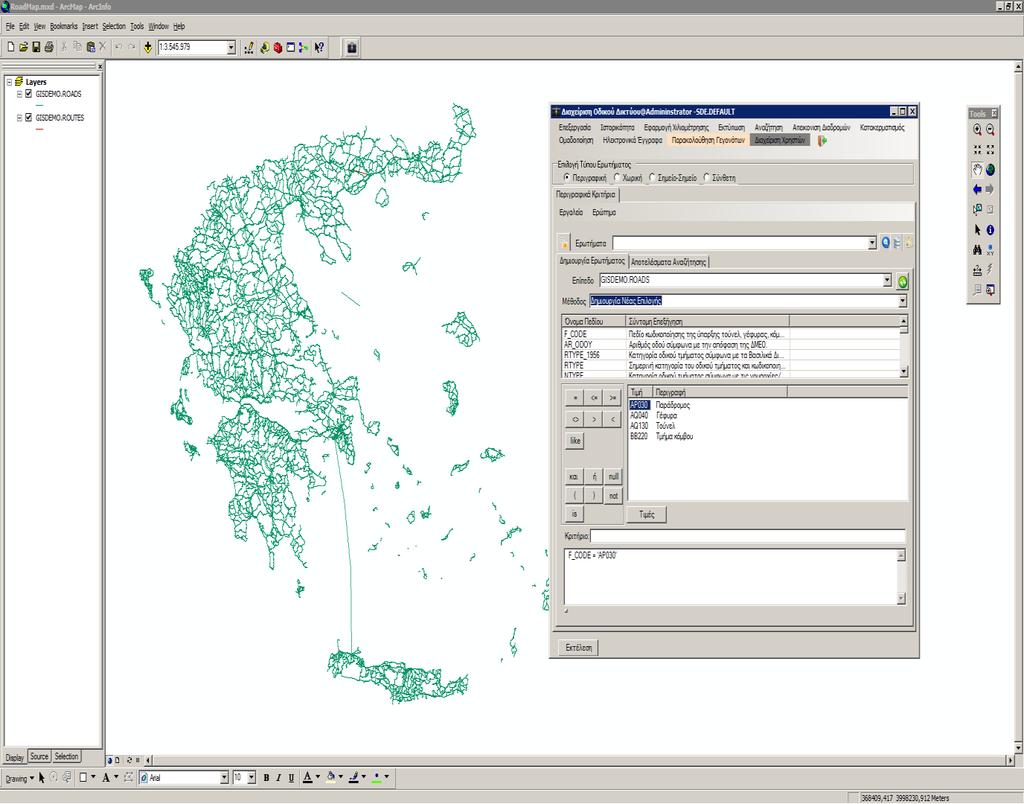
Task: Select the Σύνθετη radio option
Action: 706,178
